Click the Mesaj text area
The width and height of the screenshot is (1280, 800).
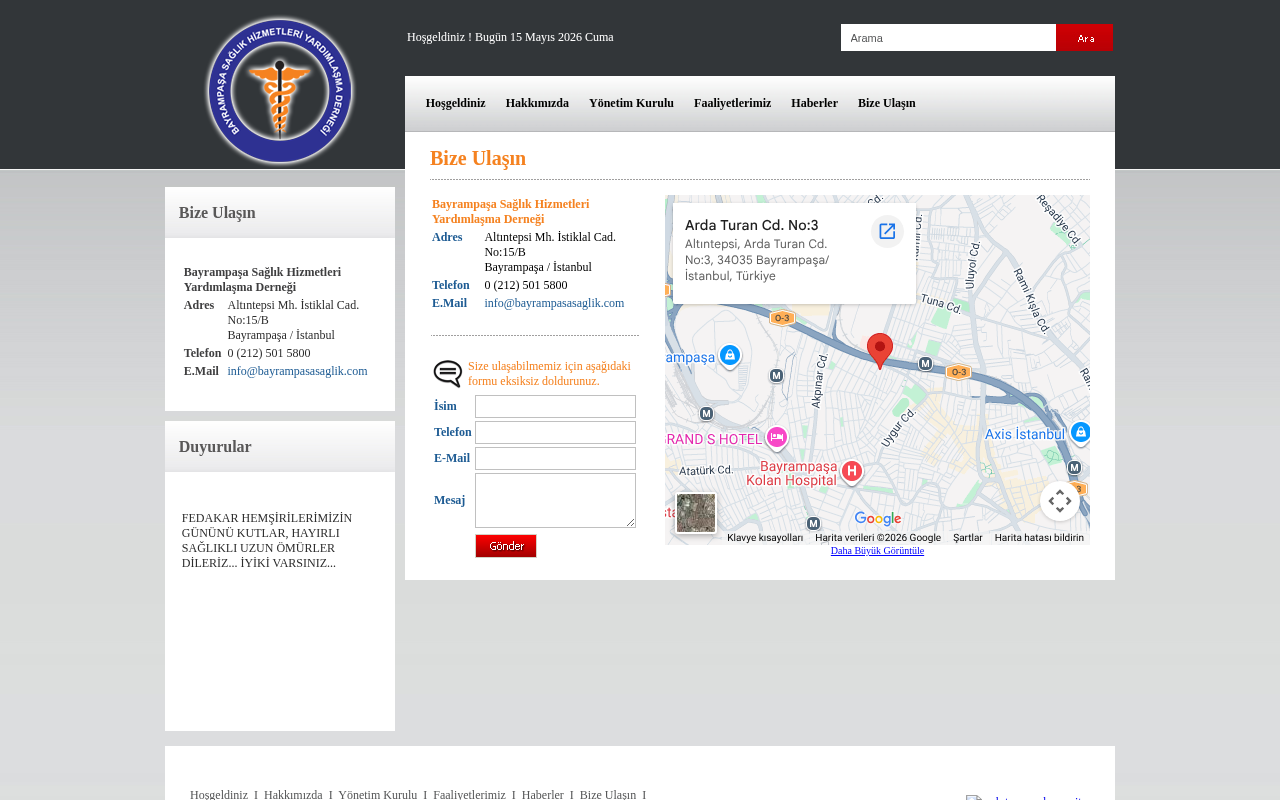tap(555, 500)
